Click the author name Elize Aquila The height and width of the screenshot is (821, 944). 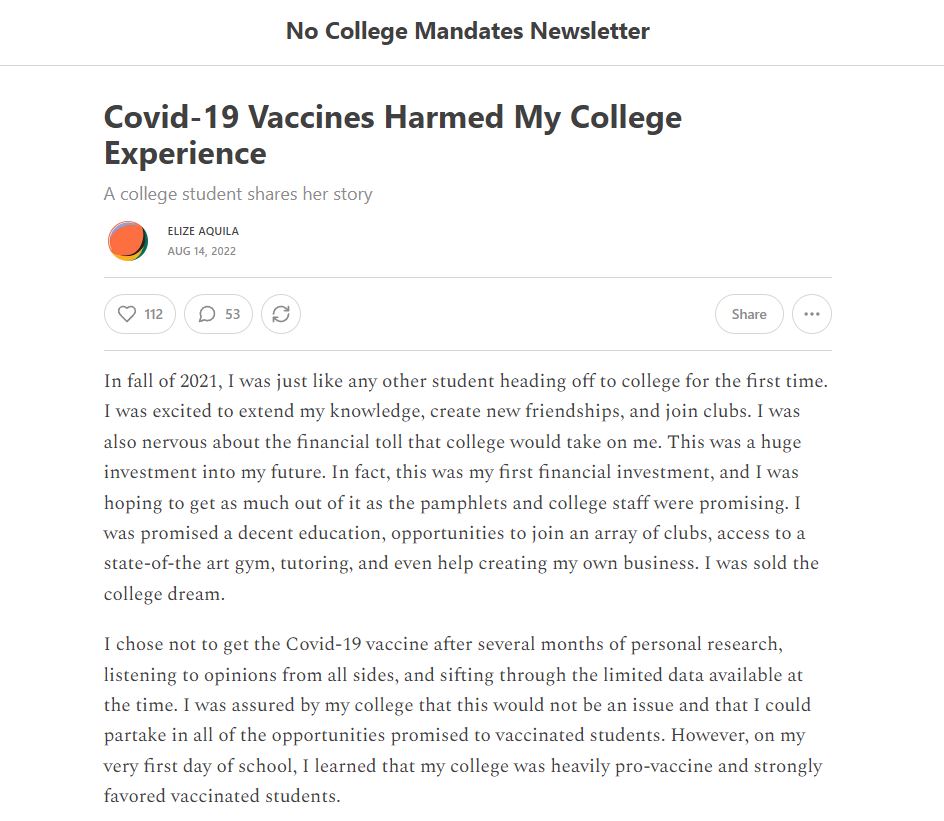[x=203, y=231]
